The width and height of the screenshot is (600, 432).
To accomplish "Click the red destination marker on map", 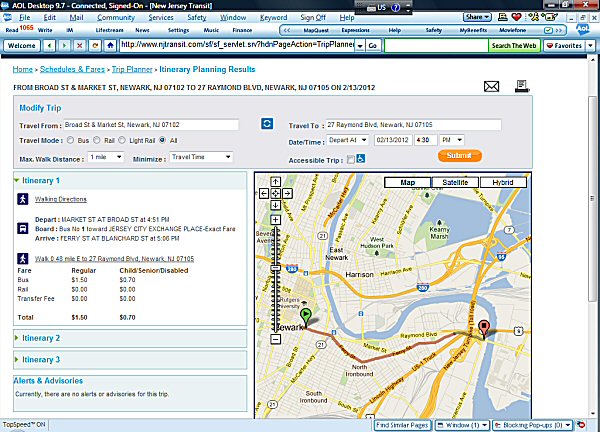I will point(484,329).
